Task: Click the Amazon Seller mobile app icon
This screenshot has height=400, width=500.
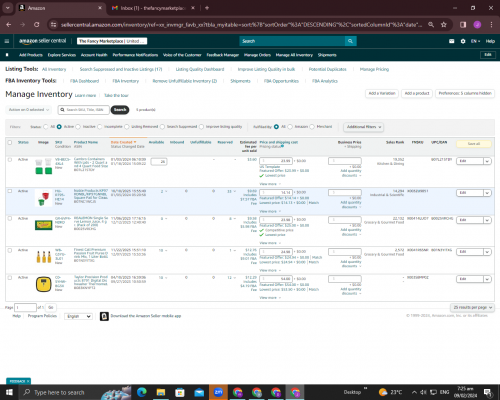Action: (x=104, y=316)
